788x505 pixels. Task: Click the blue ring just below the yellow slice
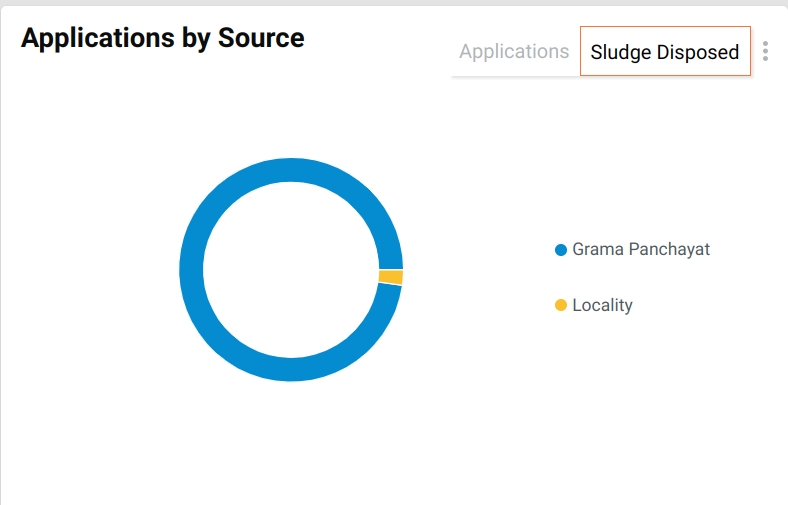pyautogui.click(x=388, y=300)
